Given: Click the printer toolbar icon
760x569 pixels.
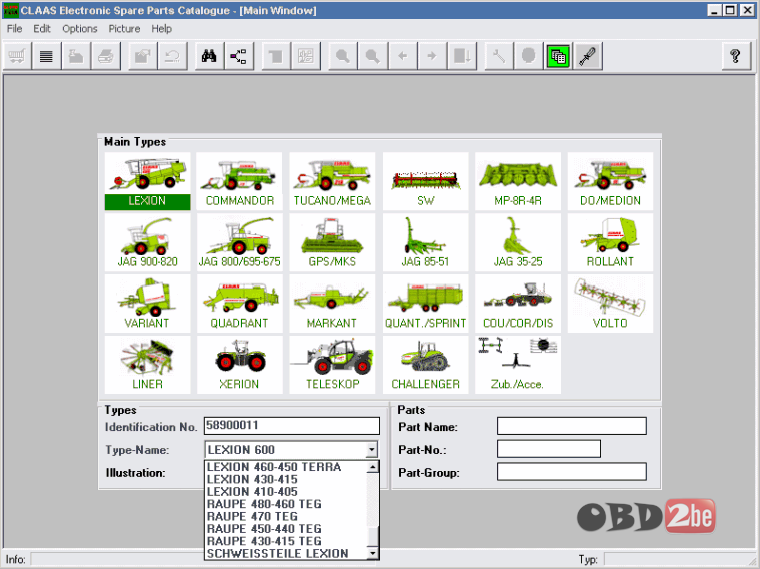Looking at the screenshot, I should [106, 56].
